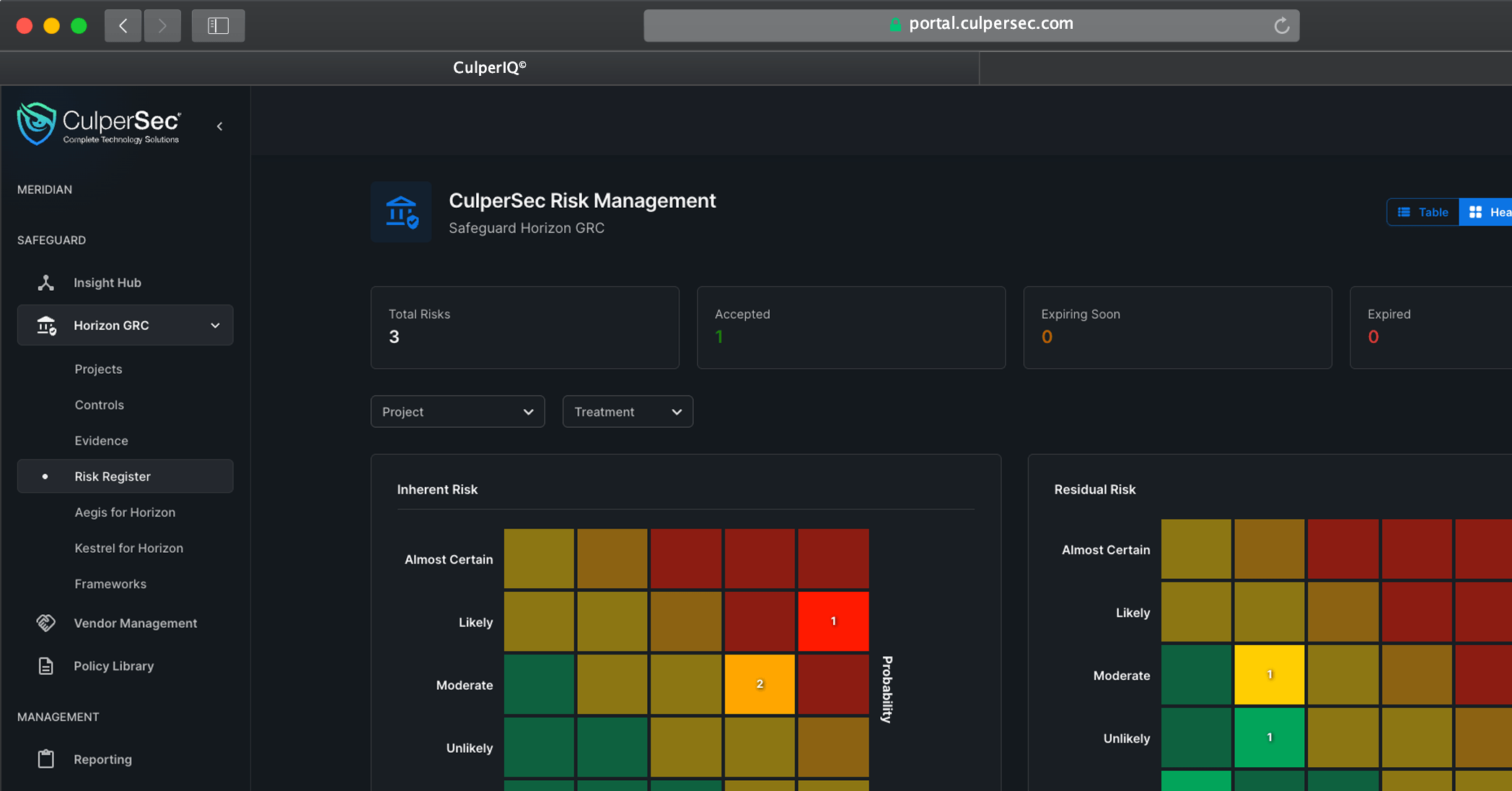
Task: Click the Total Risks card
Action: [525, 328]
